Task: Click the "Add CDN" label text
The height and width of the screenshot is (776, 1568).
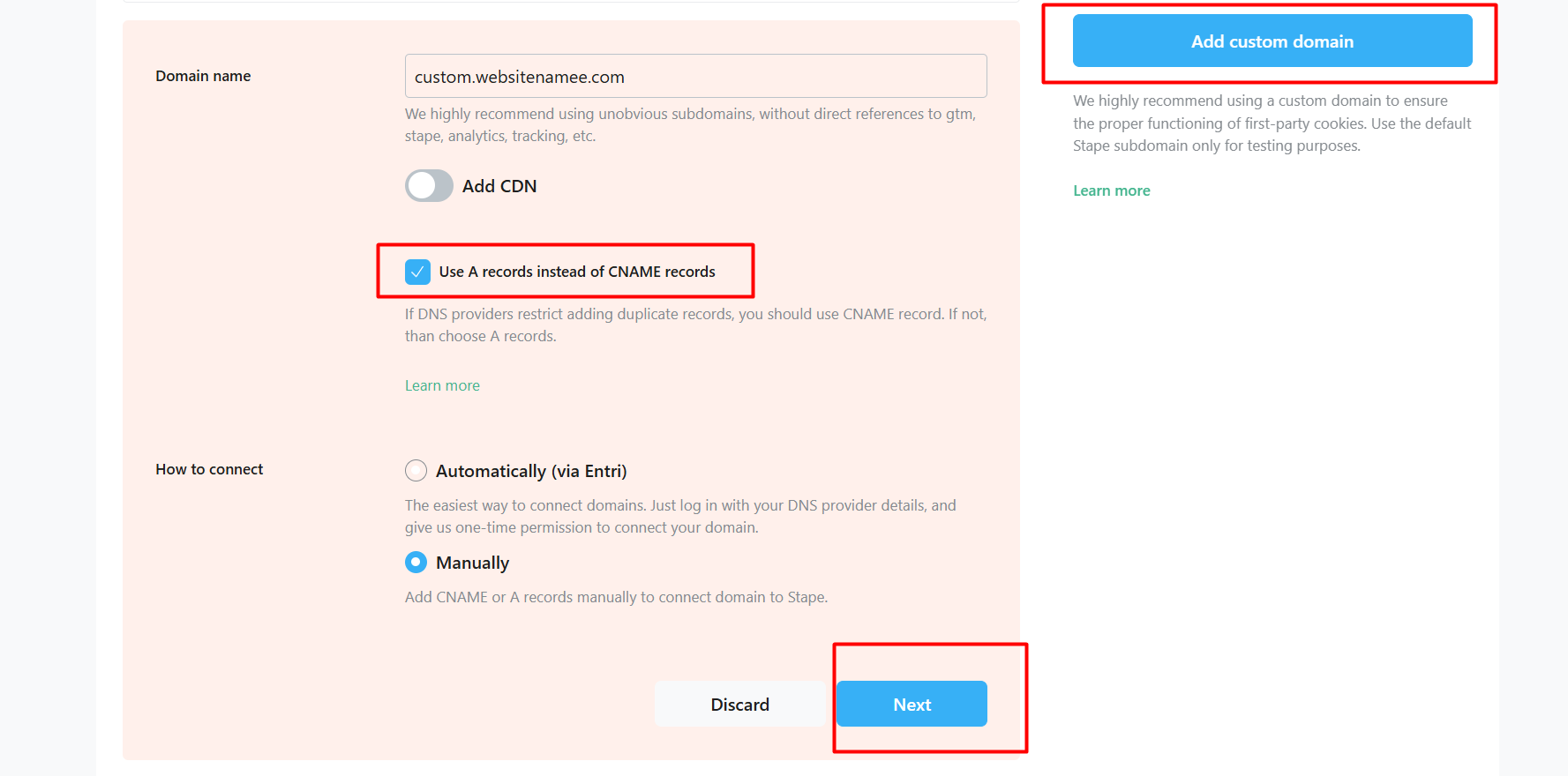Action: tap(499, 186)
